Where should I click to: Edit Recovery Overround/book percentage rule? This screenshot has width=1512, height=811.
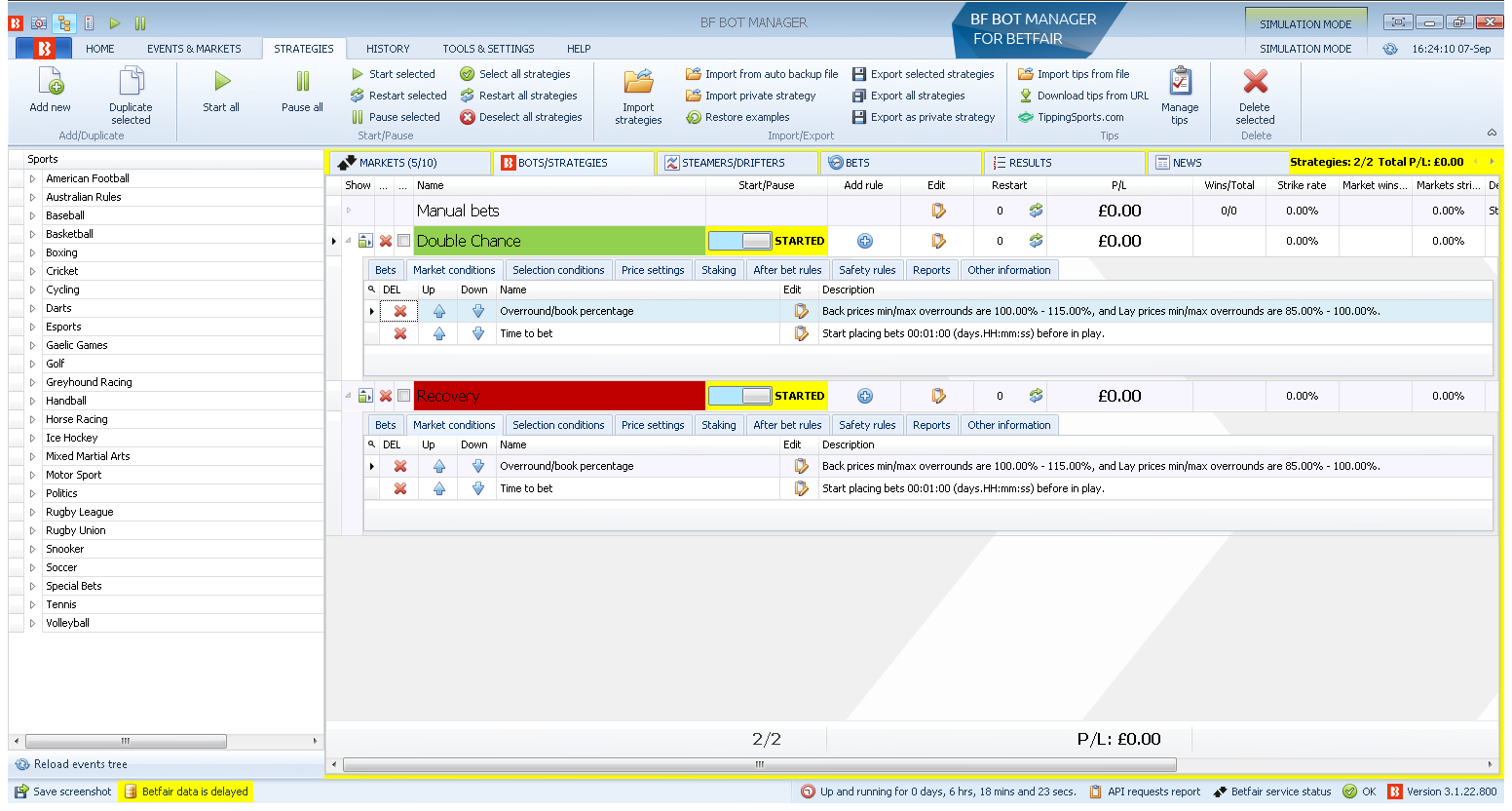[x=801, y=466]
